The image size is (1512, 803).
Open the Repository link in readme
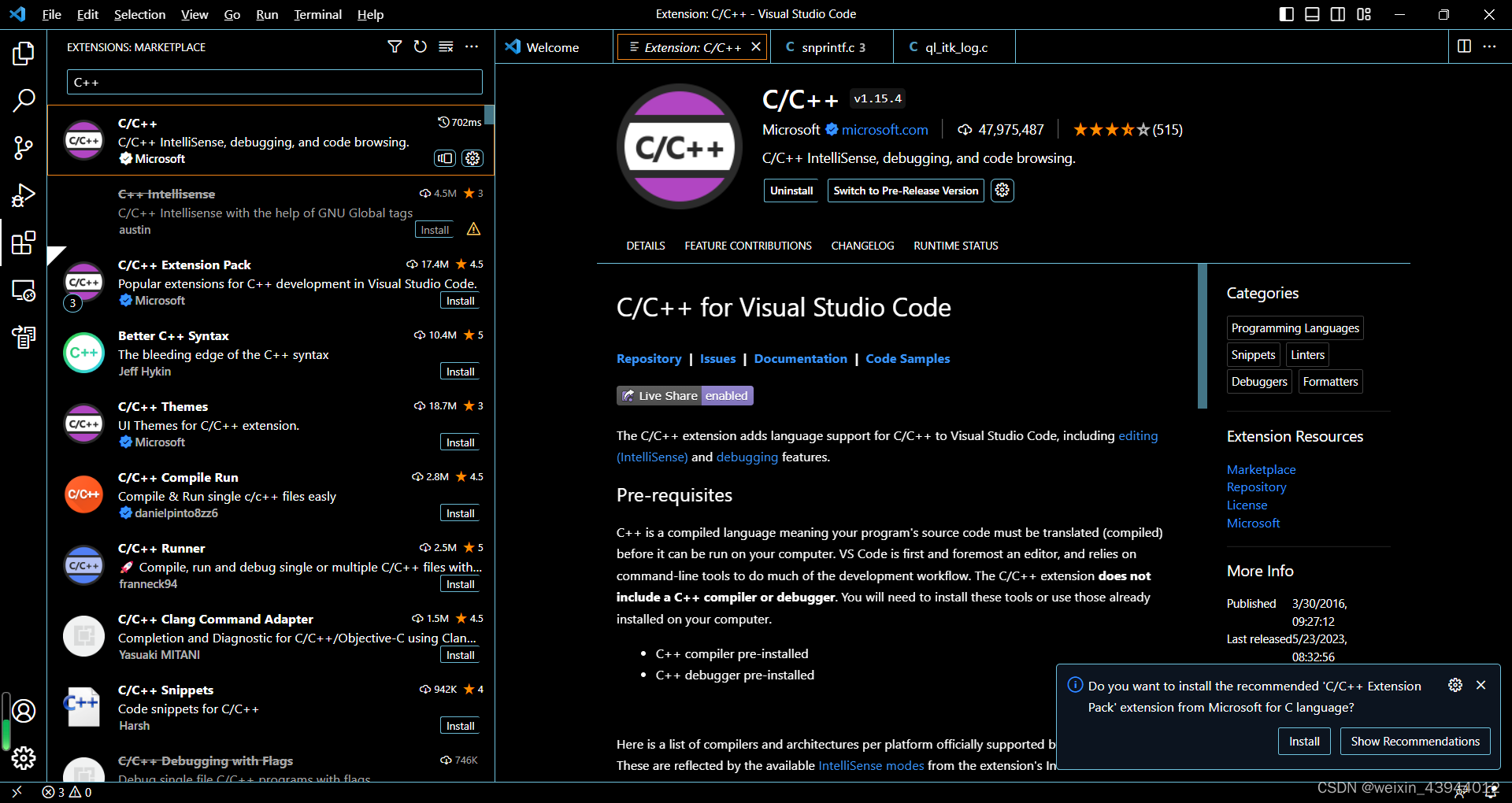649,358
